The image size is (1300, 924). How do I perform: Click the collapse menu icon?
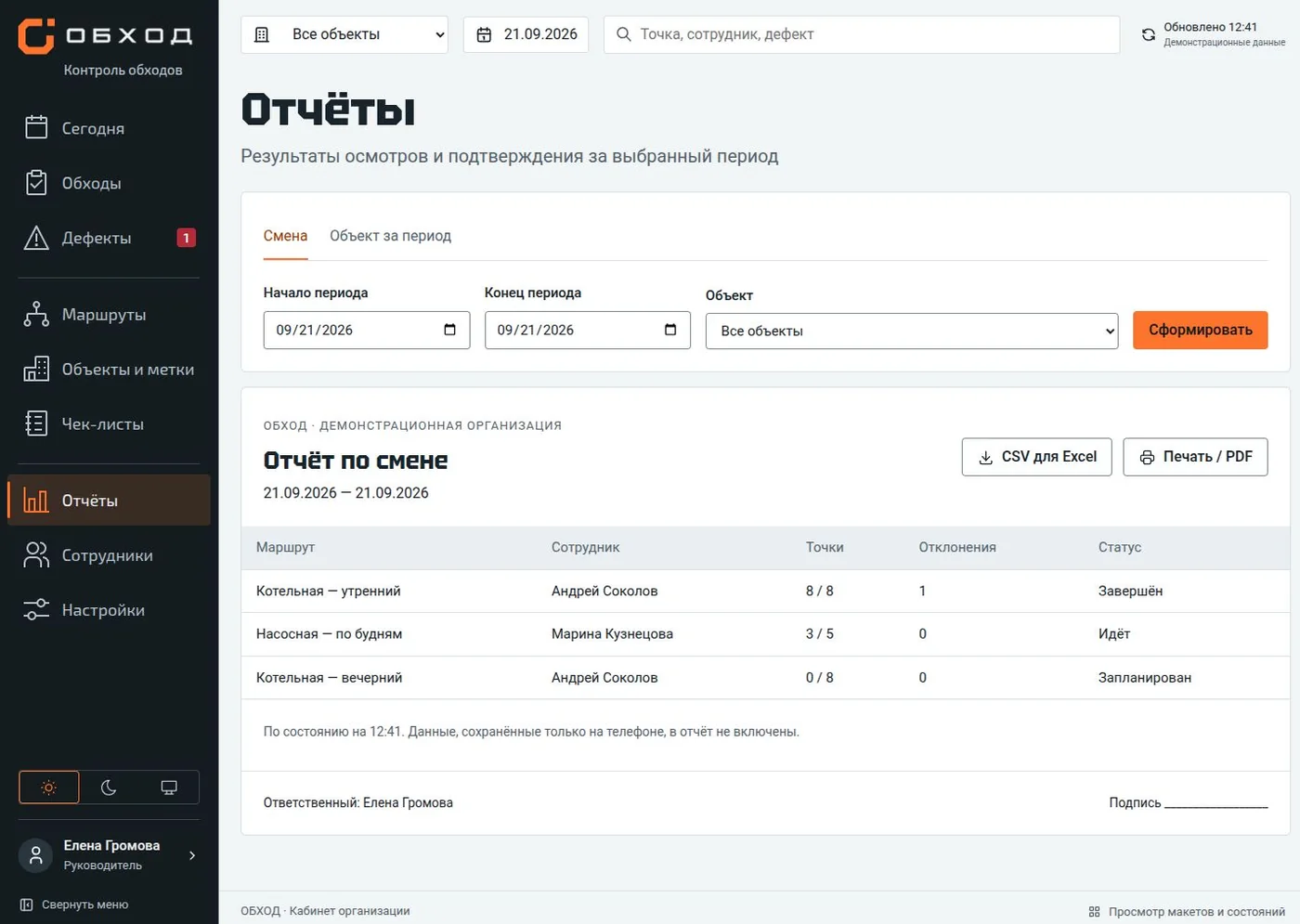tap(26, 904)
